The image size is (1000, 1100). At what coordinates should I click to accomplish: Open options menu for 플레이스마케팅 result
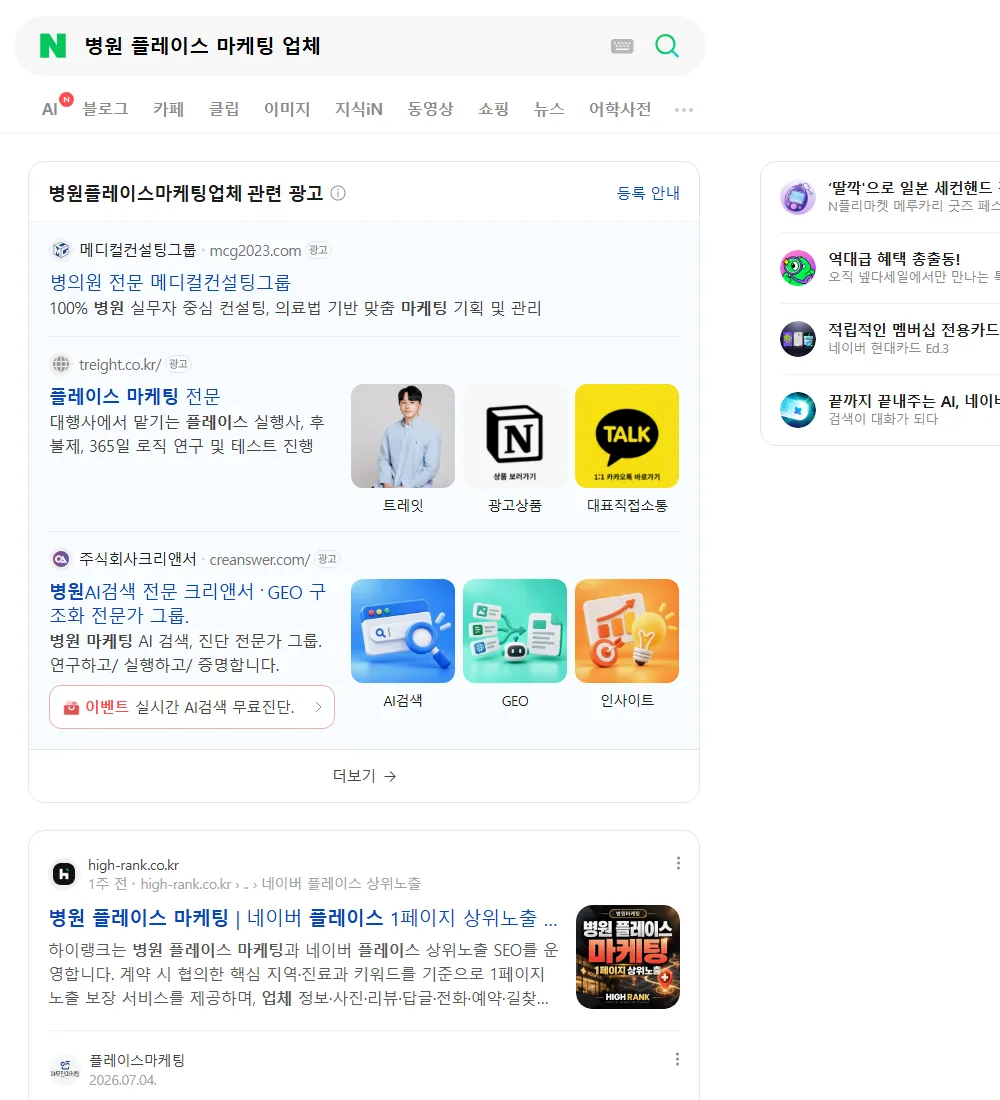click(677, 1059)
